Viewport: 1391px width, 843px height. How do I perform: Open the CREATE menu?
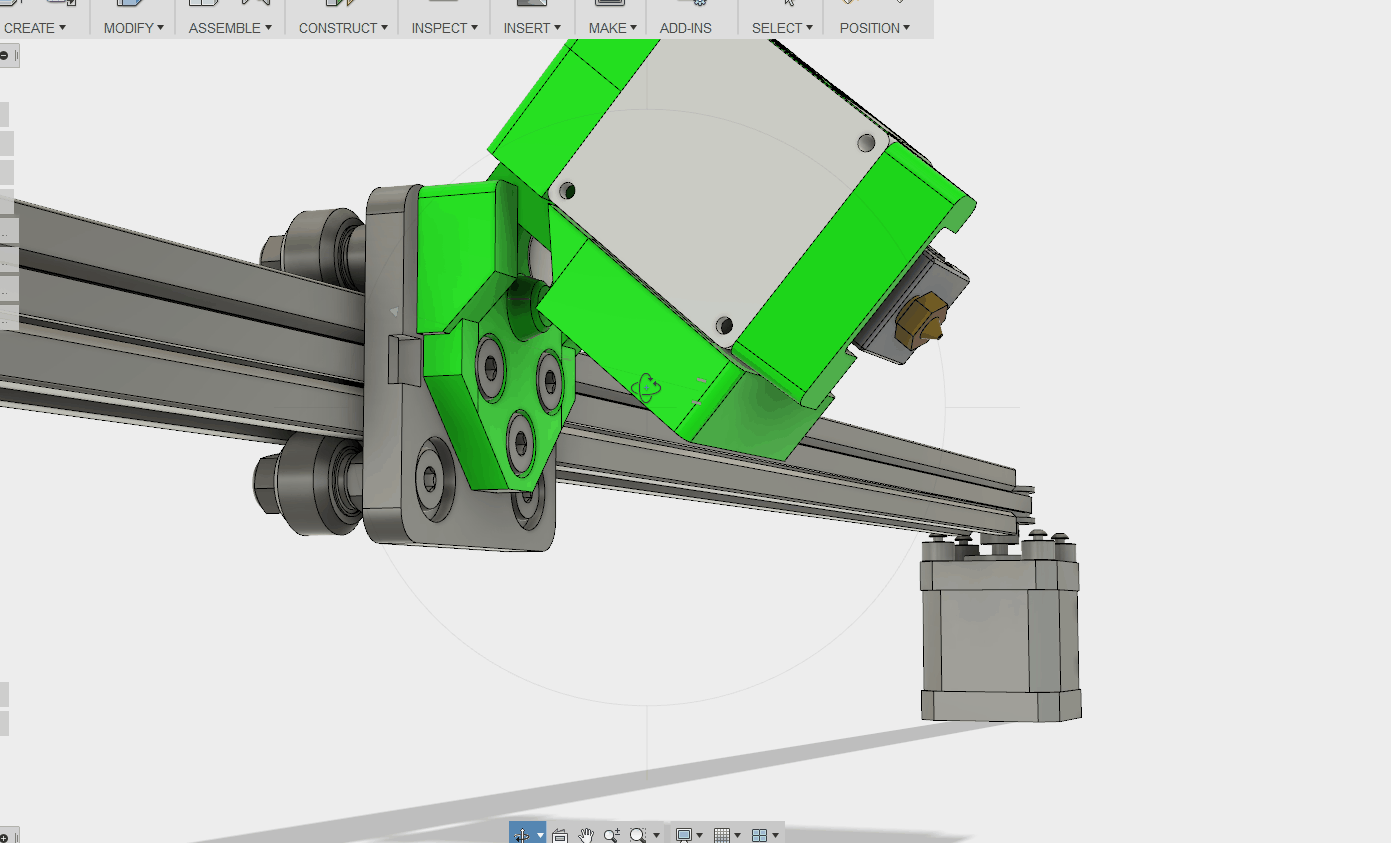[34, 28]
